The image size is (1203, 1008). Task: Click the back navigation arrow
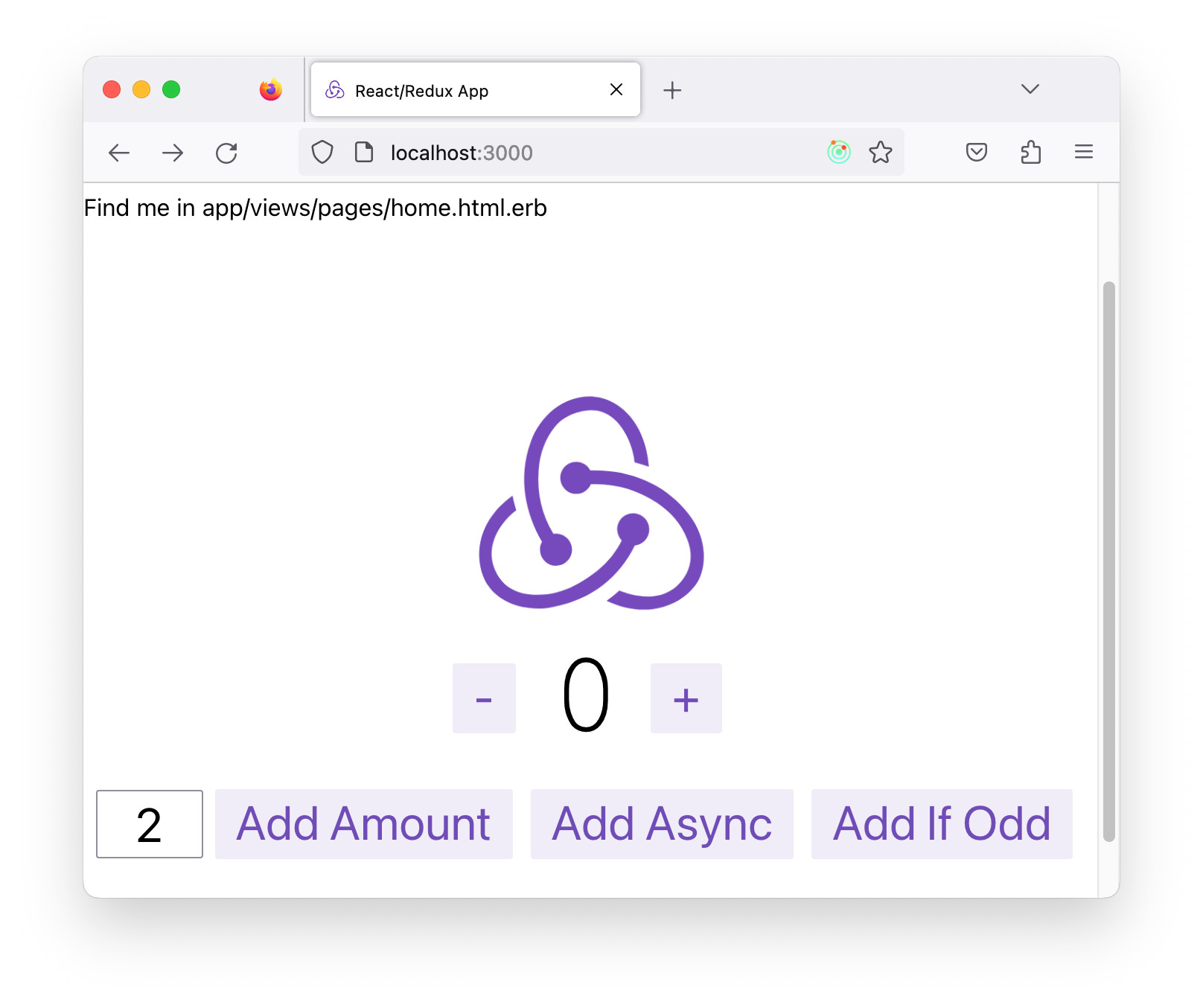[x=119, y=153]
